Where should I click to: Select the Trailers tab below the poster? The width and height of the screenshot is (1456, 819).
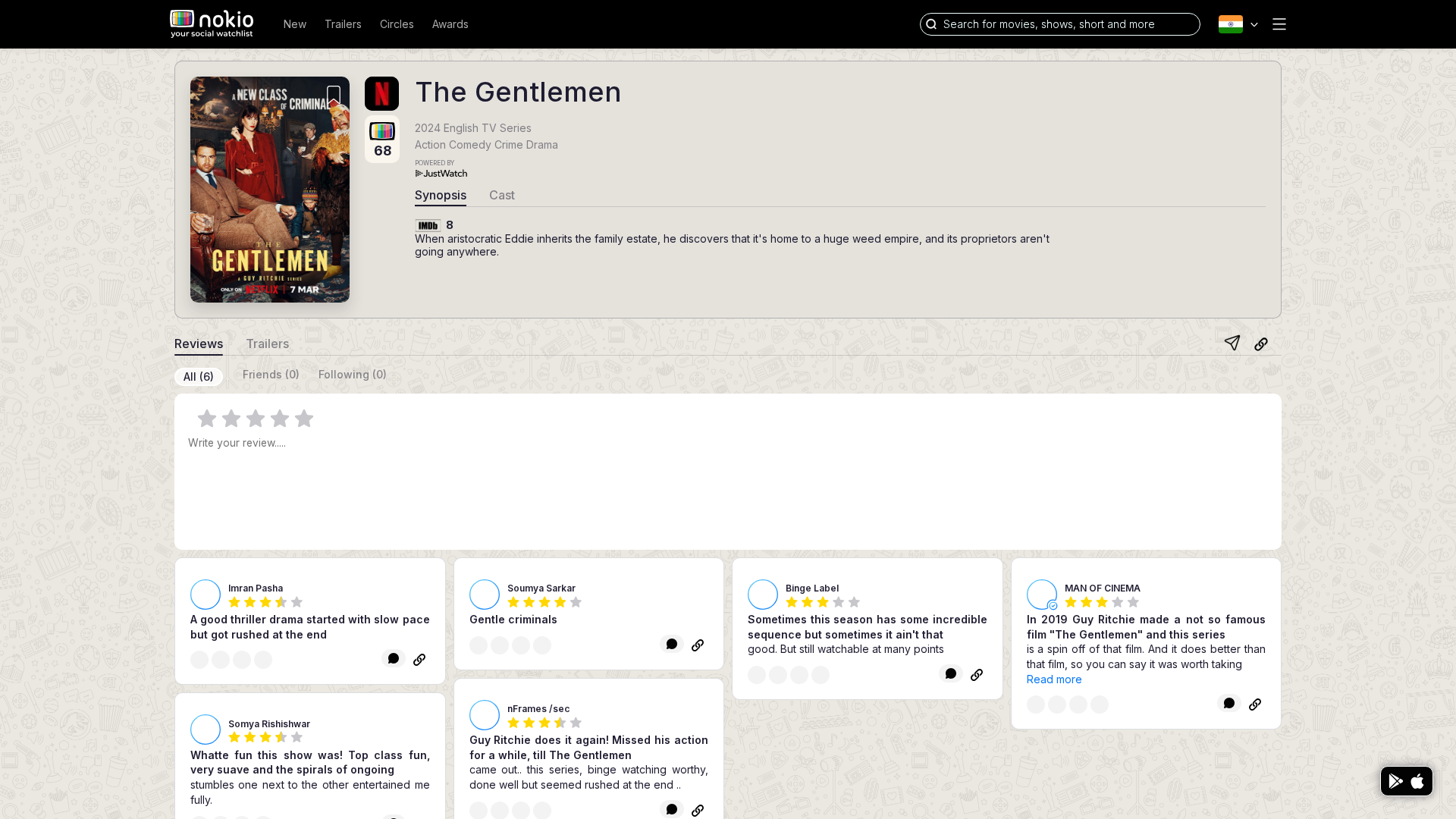pos(268,344)
